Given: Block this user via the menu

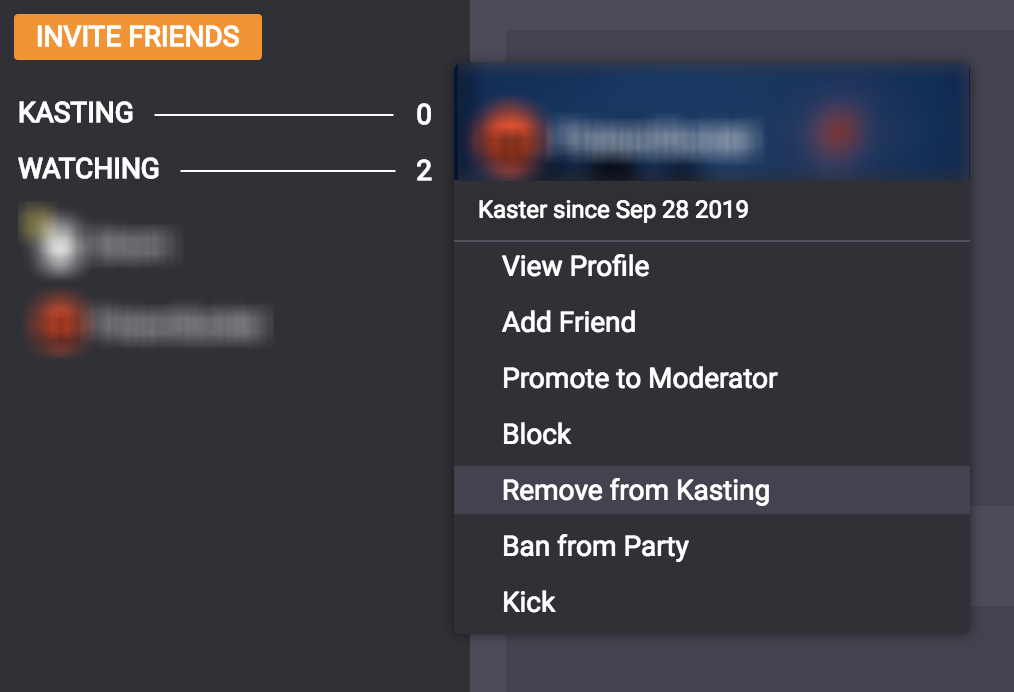Looking at the screenshot, I should [x=536, y=434].
